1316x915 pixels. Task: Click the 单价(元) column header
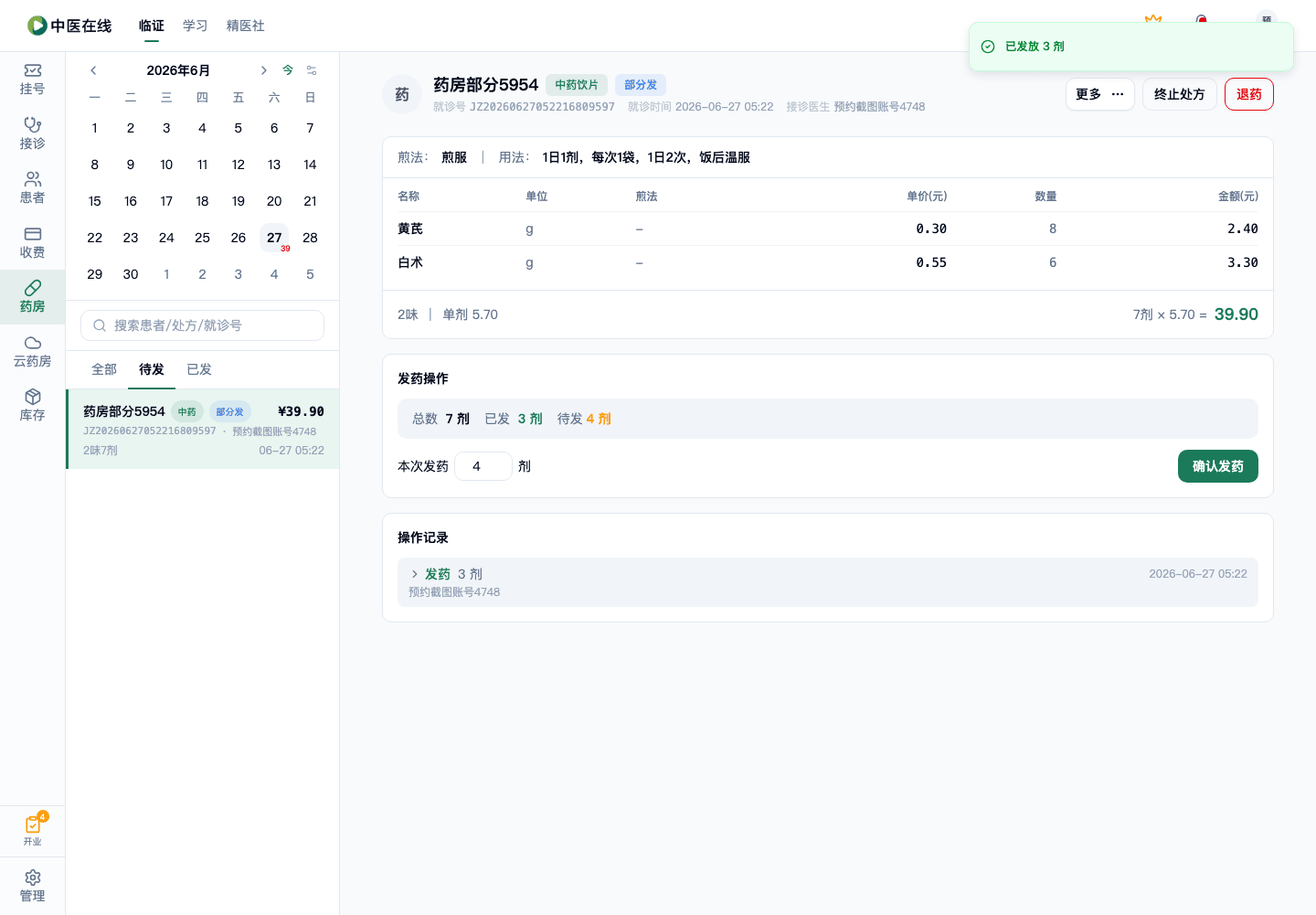[x=927, y=197]
